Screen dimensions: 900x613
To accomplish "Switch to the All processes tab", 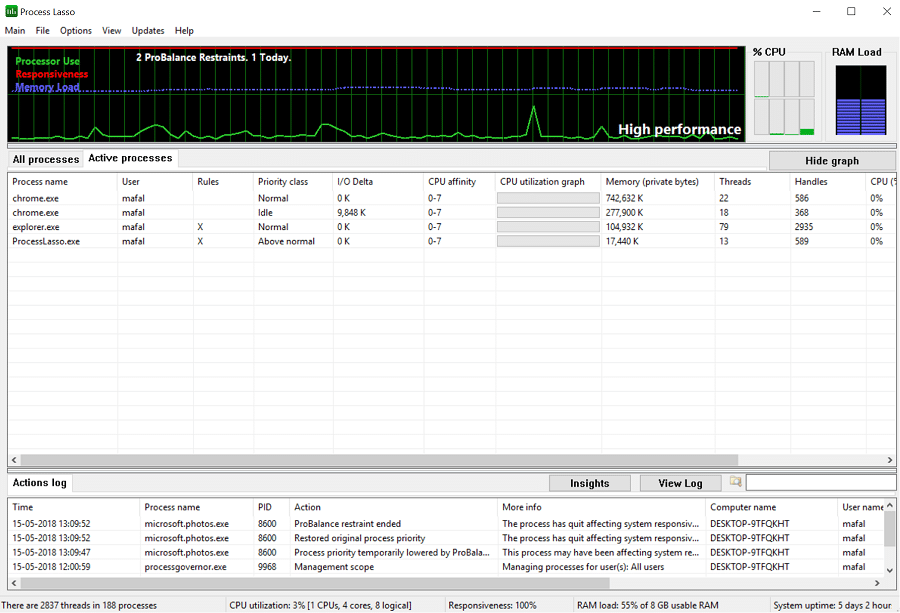I will pos(46,159).
